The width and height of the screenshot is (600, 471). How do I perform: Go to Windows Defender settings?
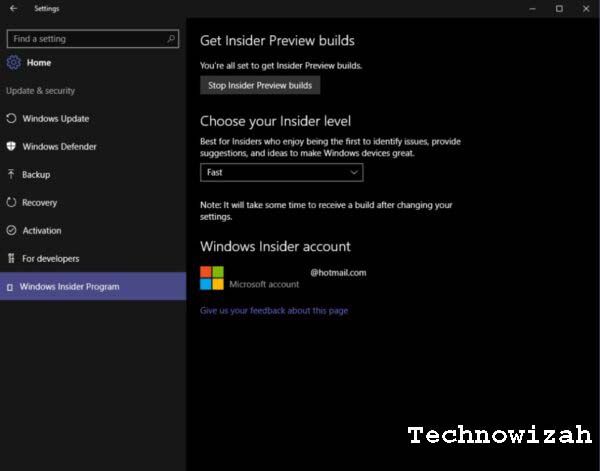pos(93,146)
